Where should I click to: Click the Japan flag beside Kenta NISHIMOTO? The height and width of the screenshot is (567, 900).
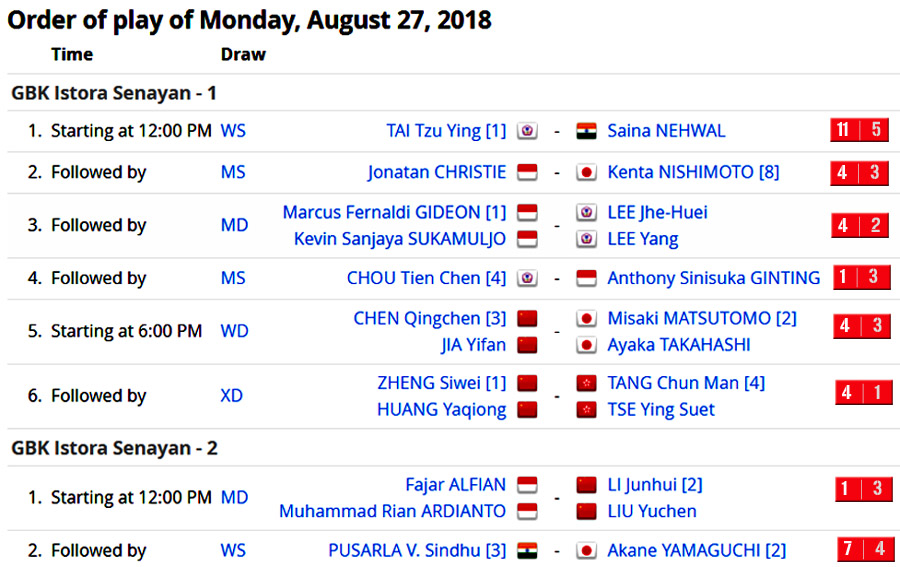click(x=586, y=173)
